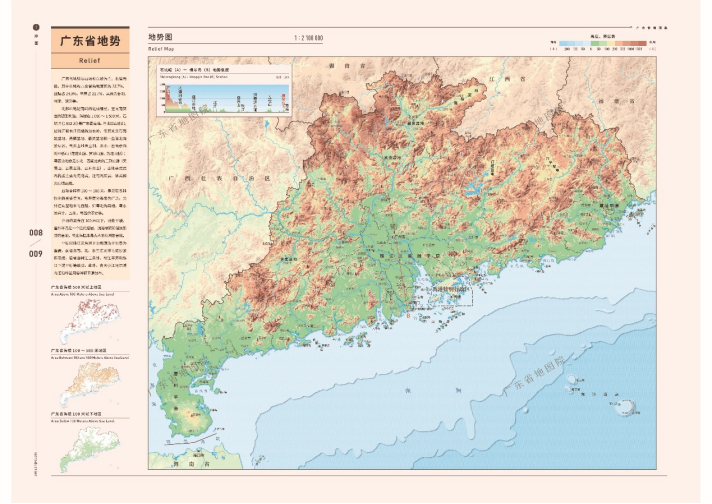Click the Relief subtitle banner
The image size is (712, 504).
click(x=90, y=60)
